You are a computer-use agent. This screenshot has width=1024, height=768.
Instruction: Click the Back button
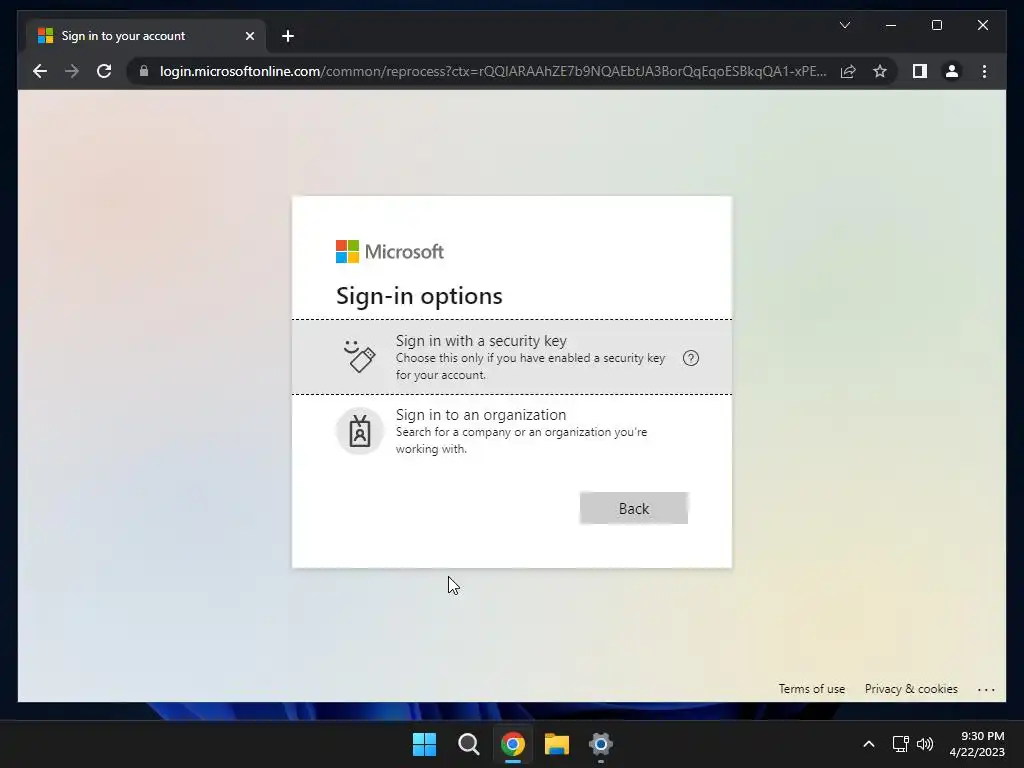tap(633, 508)
